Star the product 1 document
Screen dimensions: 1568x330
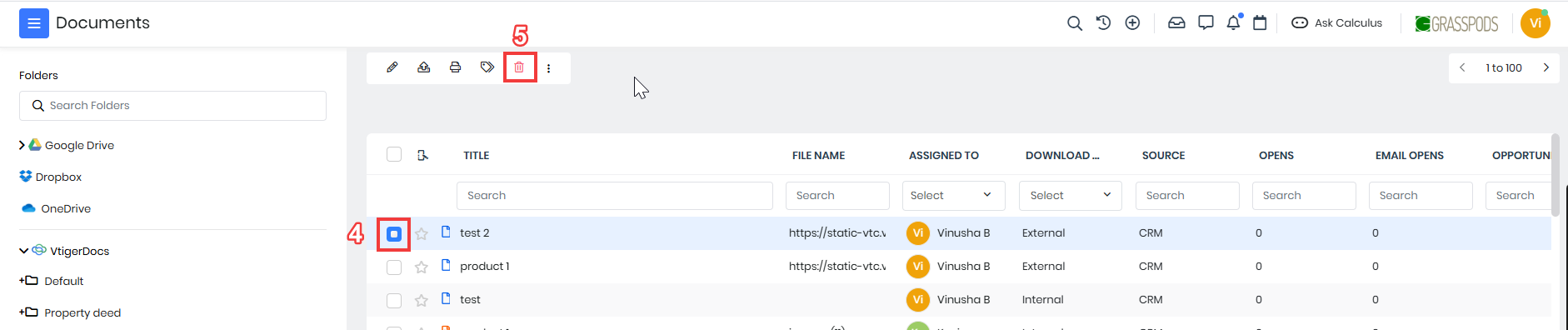(422, 267)
